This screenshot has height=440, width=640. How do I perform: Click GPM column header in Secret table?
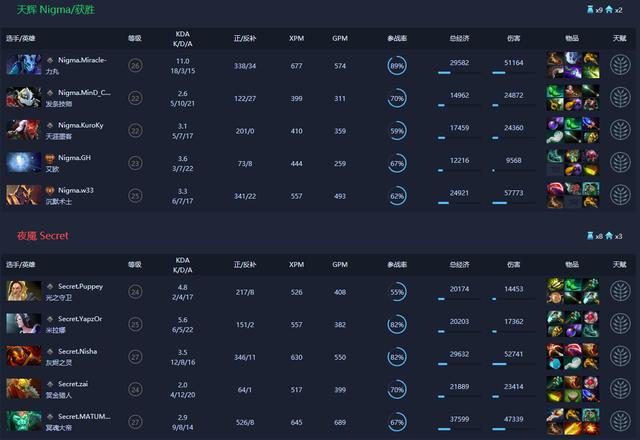(340, 264)
